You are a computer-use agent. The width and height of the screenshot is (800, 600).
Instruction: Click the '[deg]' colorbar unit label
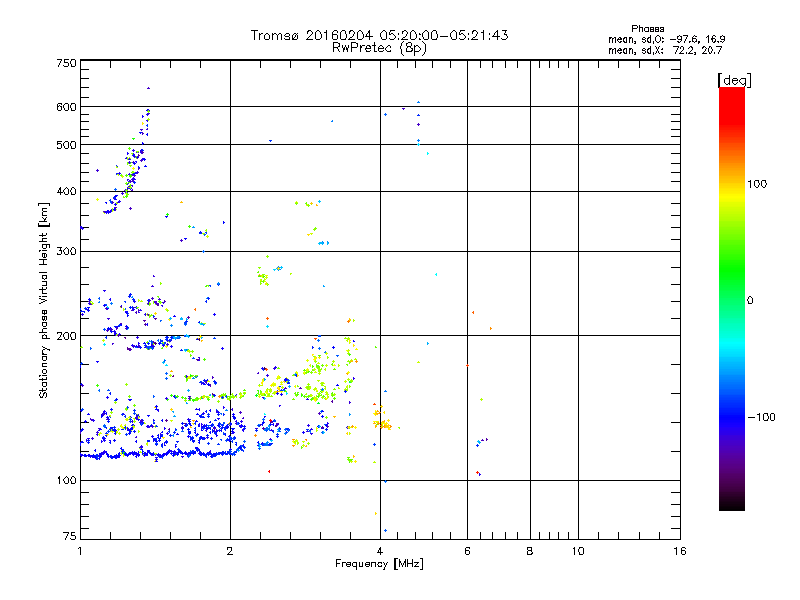(x=734, y=80)
